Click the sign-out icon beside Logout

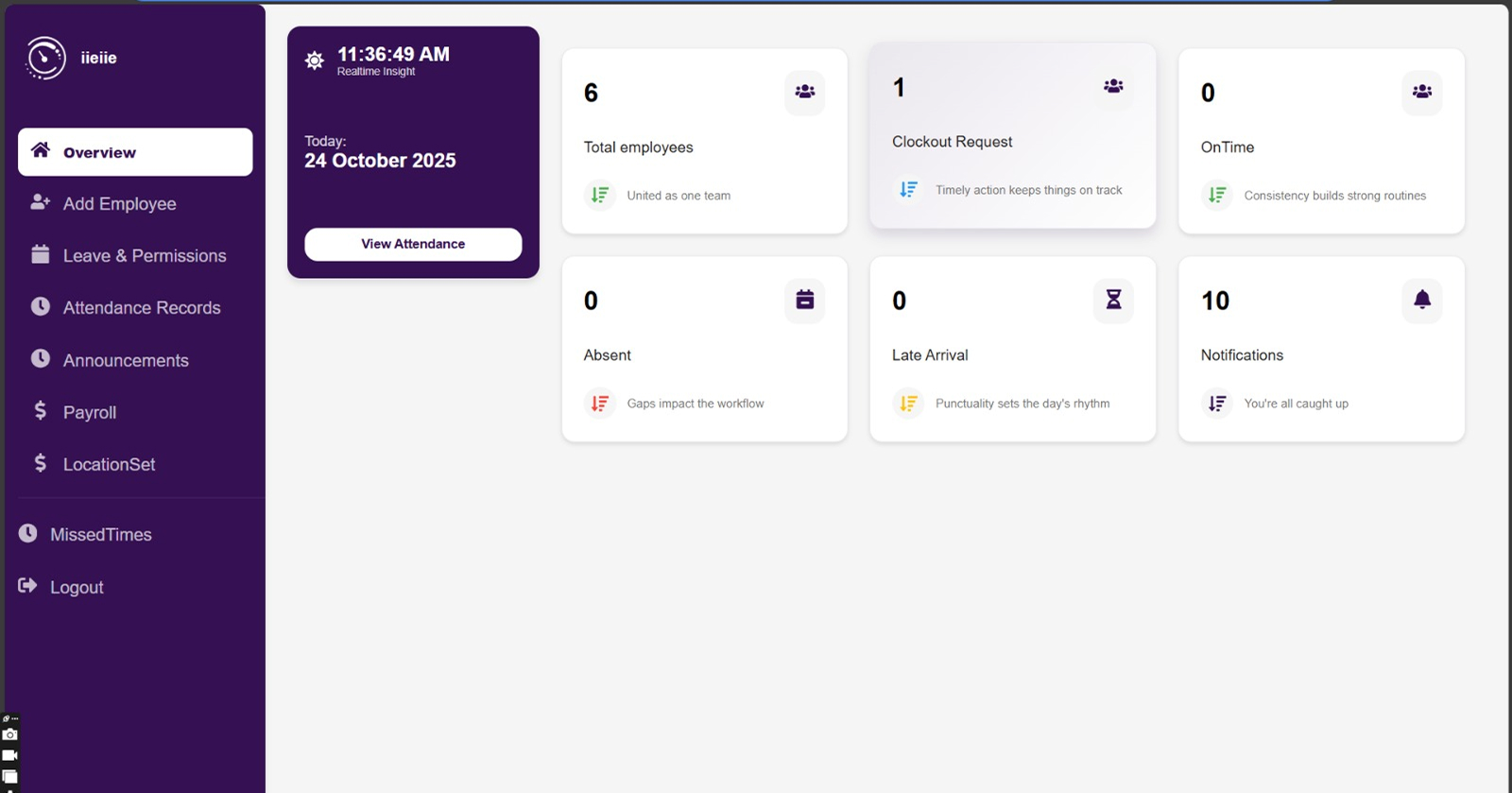tap(27, 585)
